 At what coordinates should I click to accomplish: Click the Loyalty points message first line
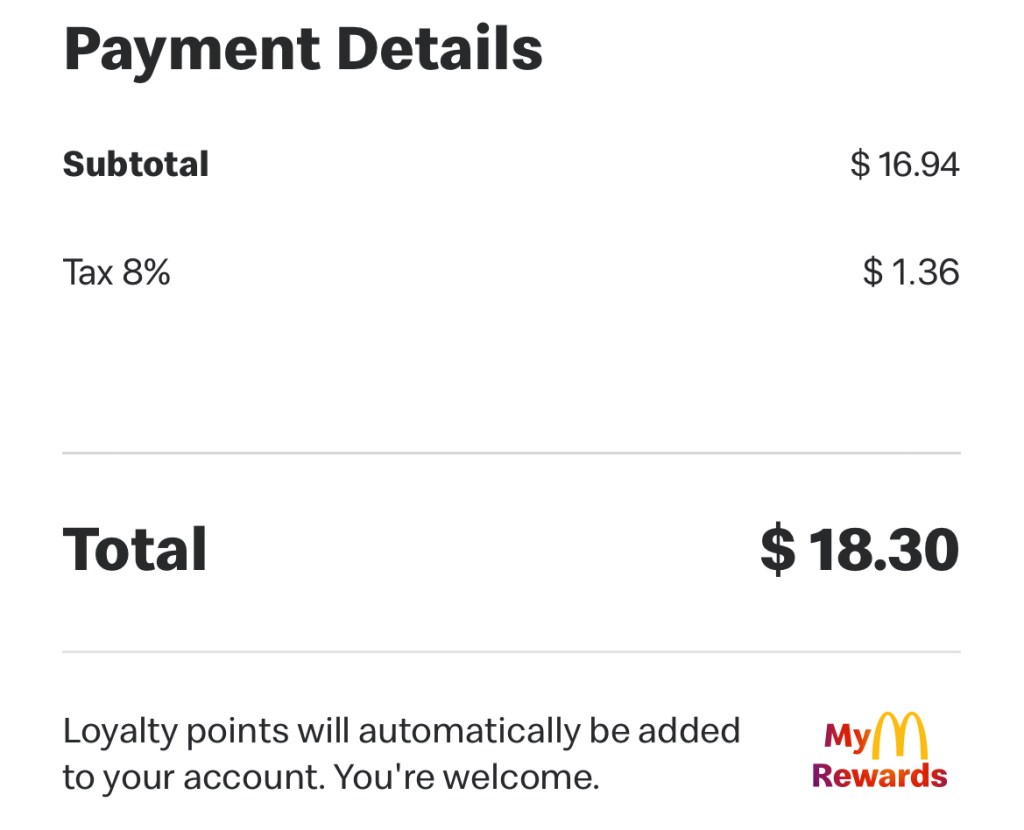tap(401, 731)
